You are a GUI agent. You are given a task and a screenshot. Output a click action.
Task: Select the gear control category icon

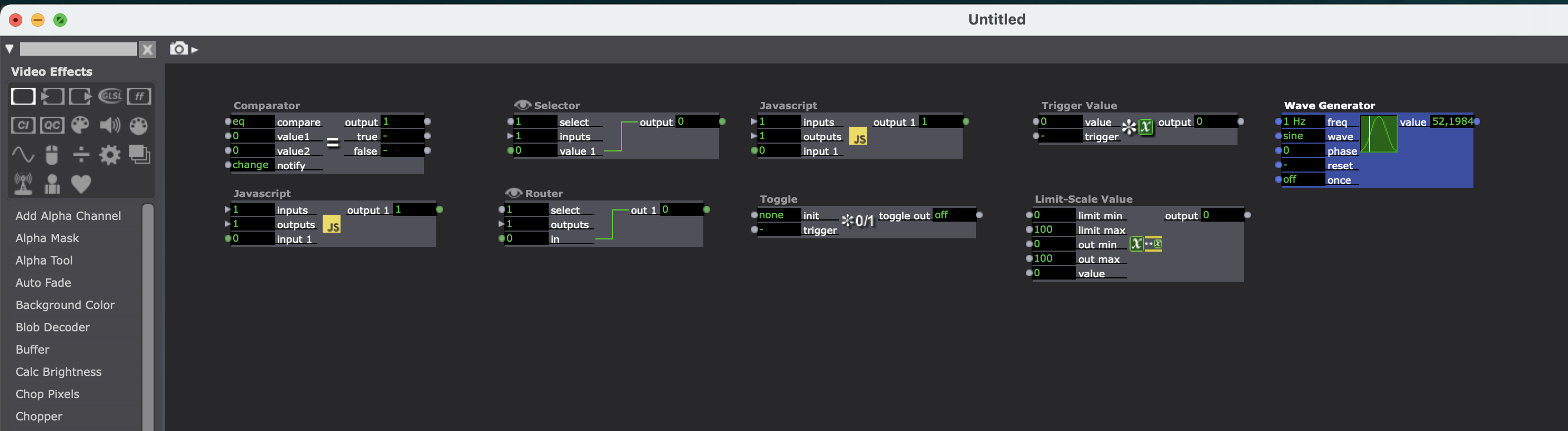pos(110,155)
